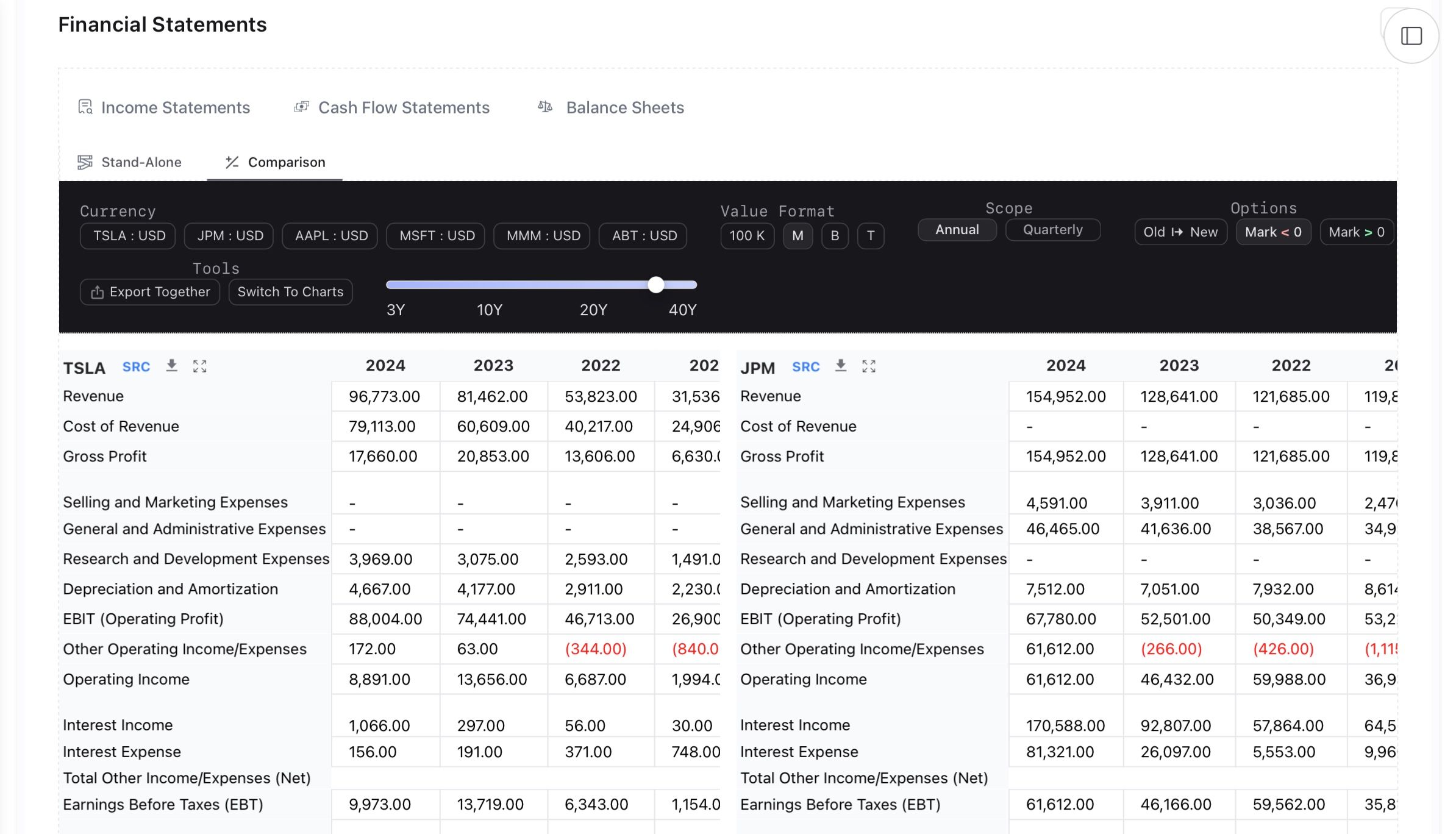Open the TSLA SRC link
The image size is (1456, 834).
click(136, 367)
